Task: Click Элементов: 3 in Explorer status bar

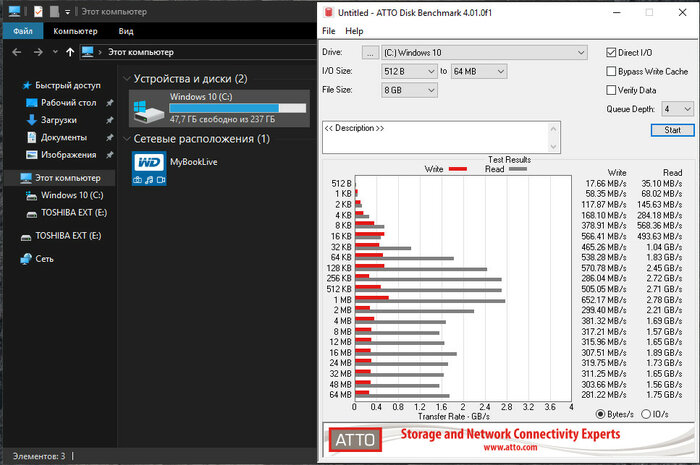Action: coord(39,456)
